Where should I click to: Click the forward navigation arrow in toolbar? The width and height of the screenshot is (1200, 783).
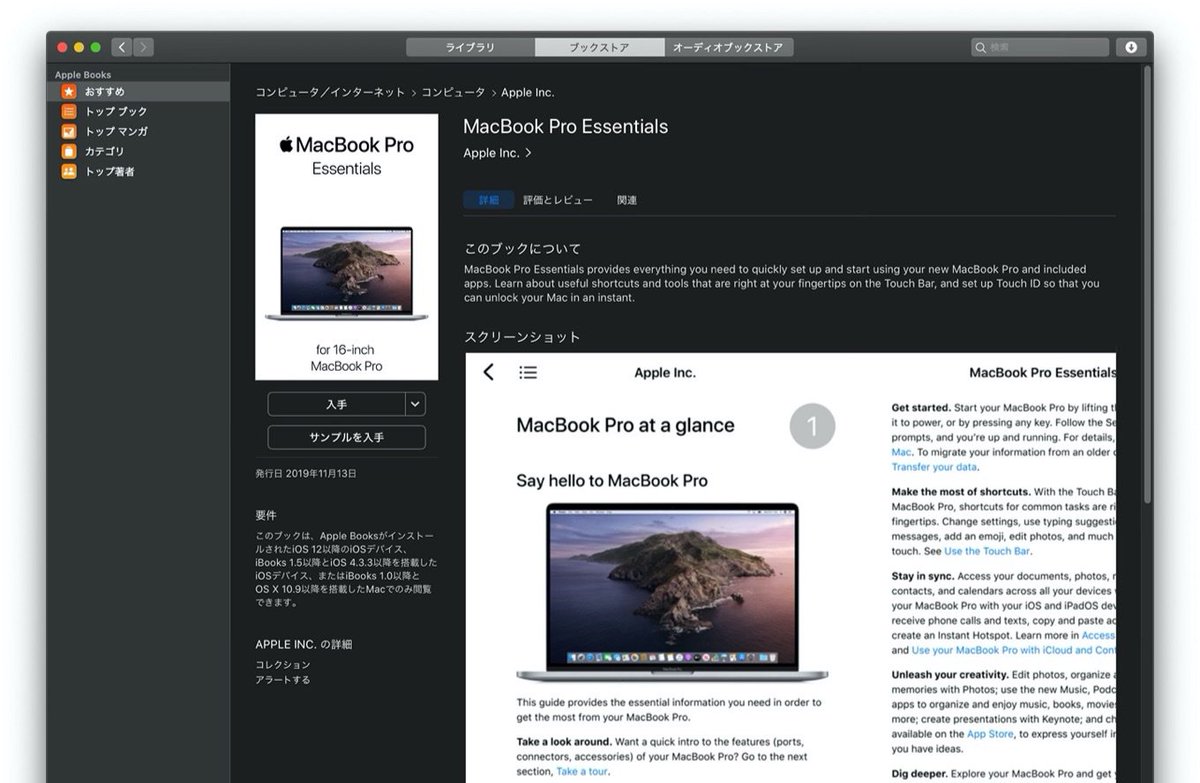pyautogui.click(x=144, y=47)
